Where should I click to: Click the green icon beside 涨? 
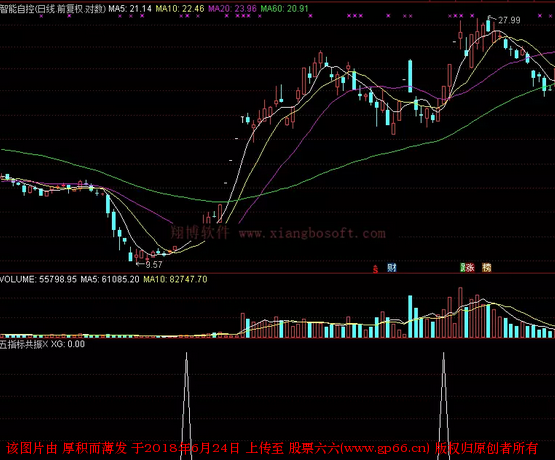pos(462,268)
